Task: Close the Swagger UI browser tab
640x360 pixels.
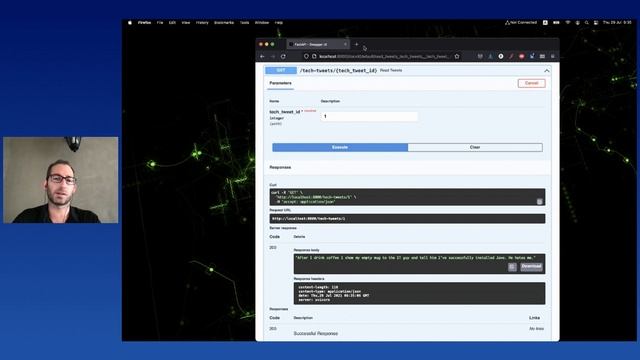Action: (345, 44)
